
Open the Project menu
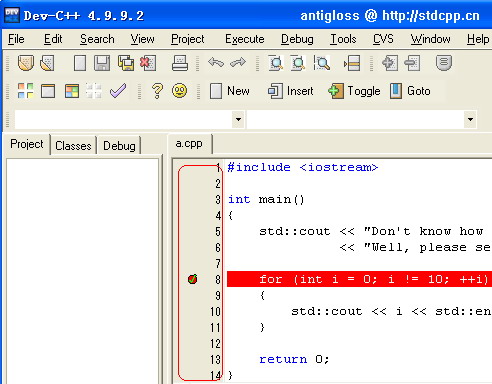coord(187,39)
